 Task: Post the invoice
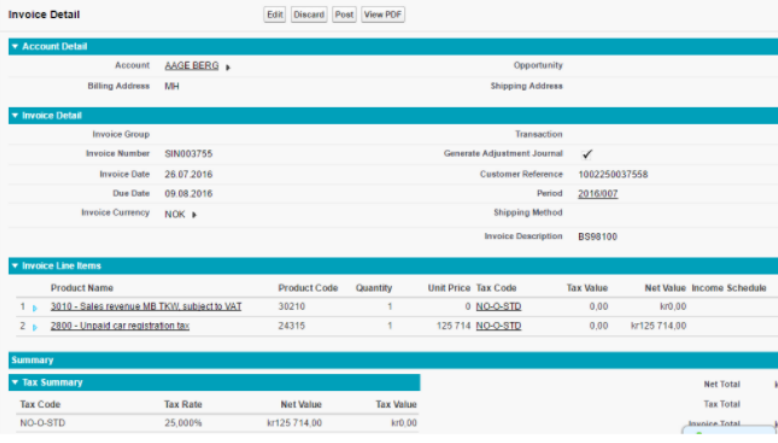[x=344, y=14]
